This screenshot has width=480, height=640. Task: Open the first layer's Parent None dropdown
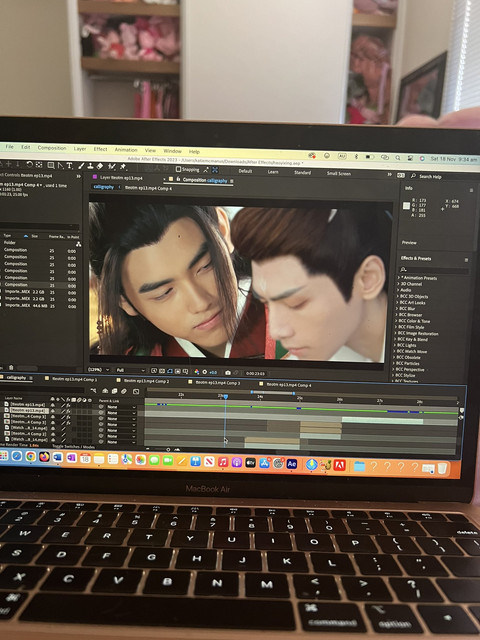[121, 407]
